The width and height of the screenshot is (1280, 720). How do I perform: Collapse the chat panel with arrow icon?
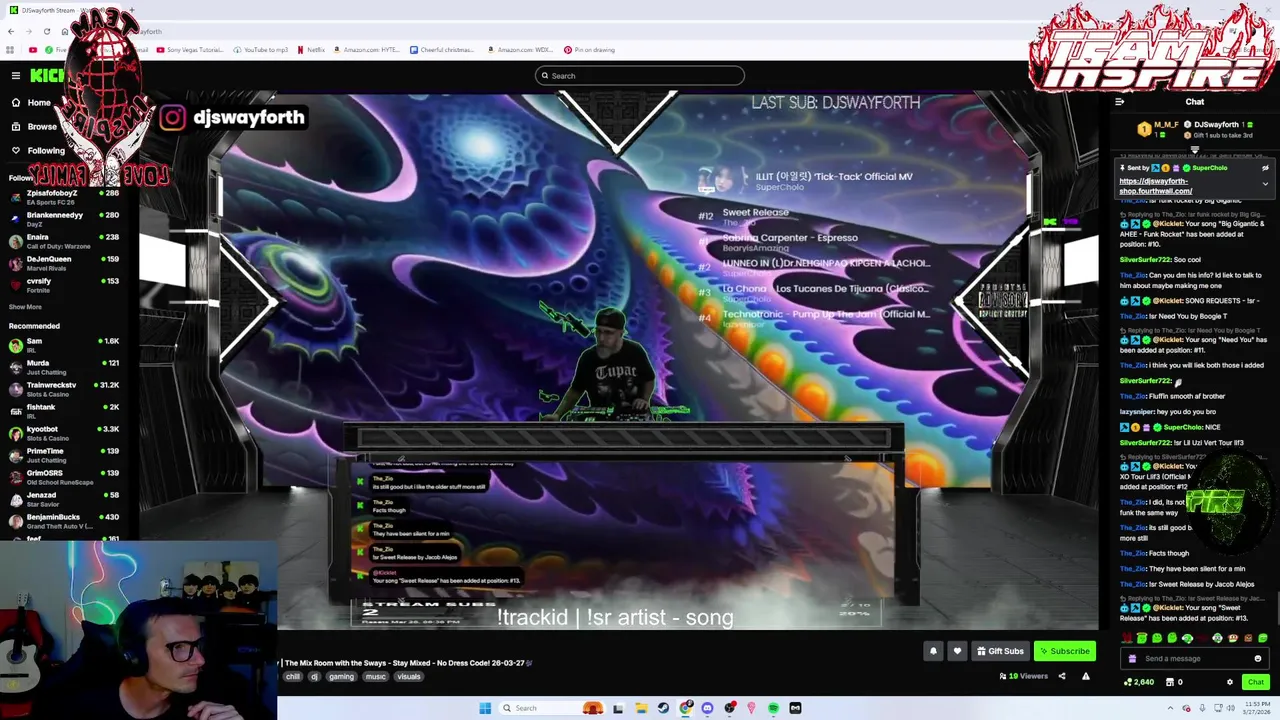pos(1120,102)
